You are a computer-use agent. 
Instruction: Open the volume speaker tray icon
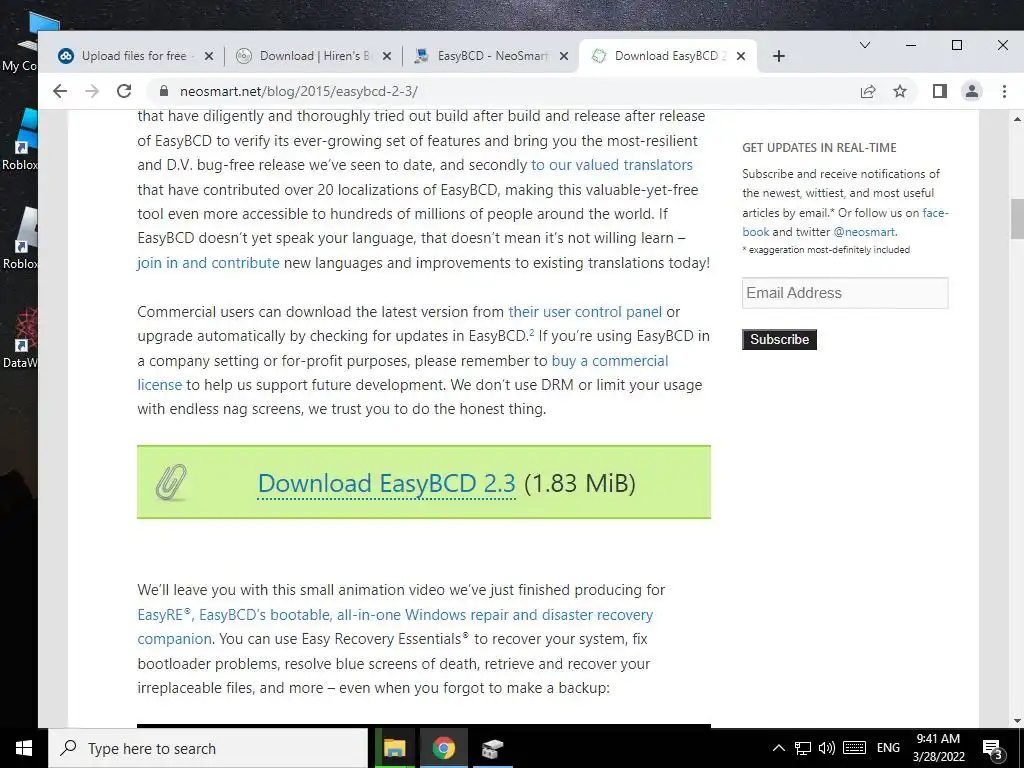coord(827,748)
